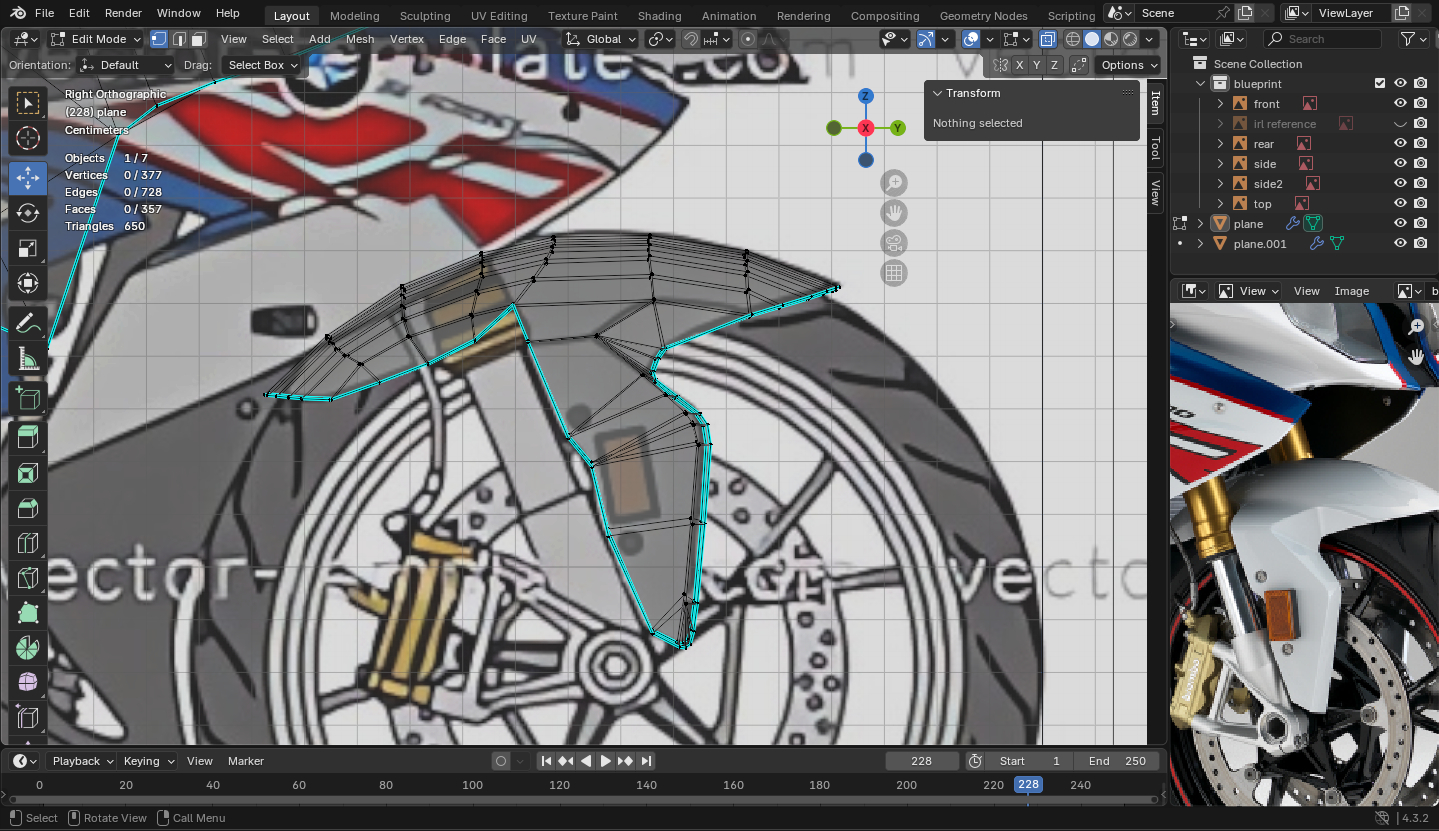Toggle Z axis mirror button
Screen dimensions: 1439x831
pos(1054,65)
